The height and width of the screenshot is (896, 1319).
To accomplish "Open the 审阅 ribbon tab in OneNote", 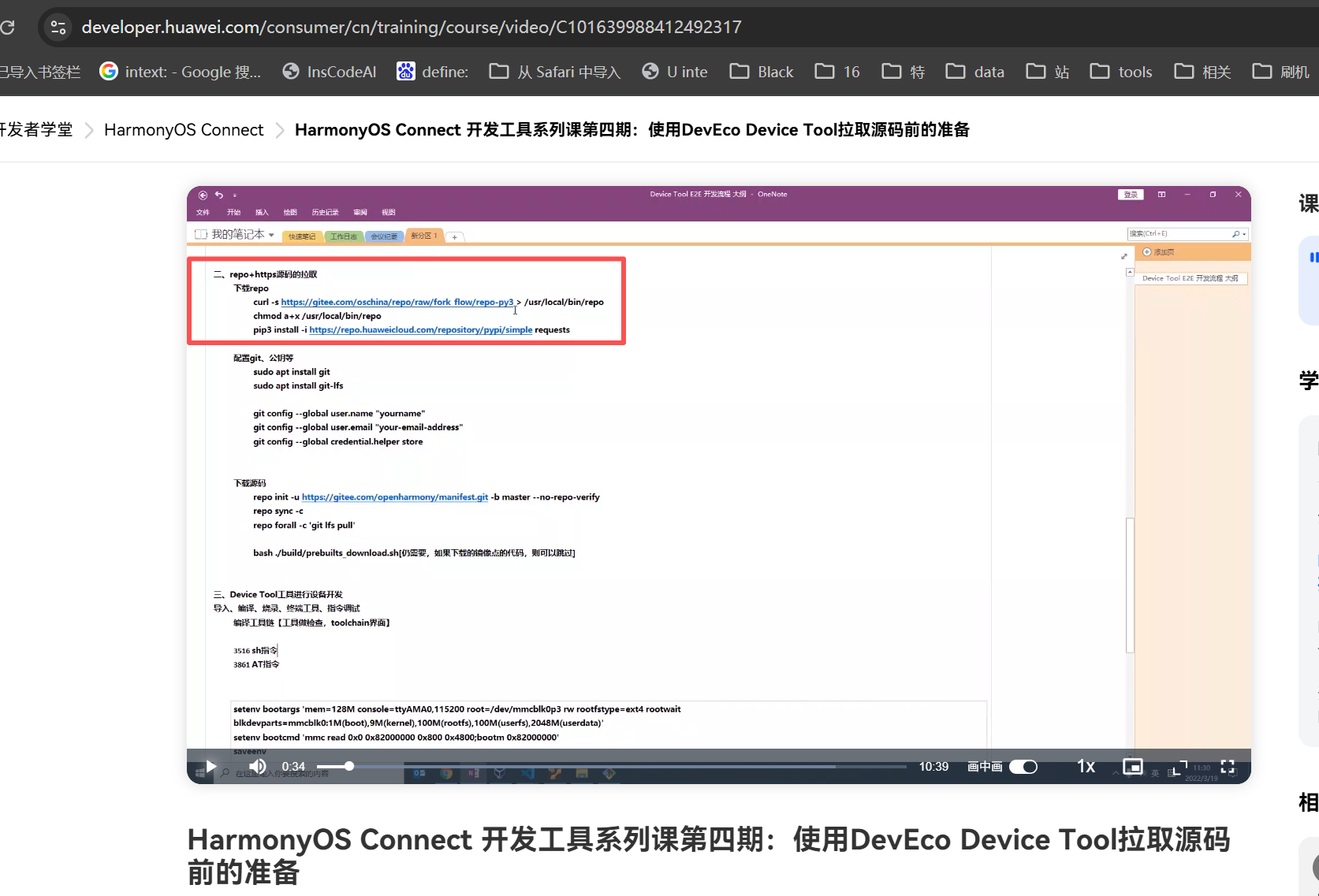I will coord(360,213).
